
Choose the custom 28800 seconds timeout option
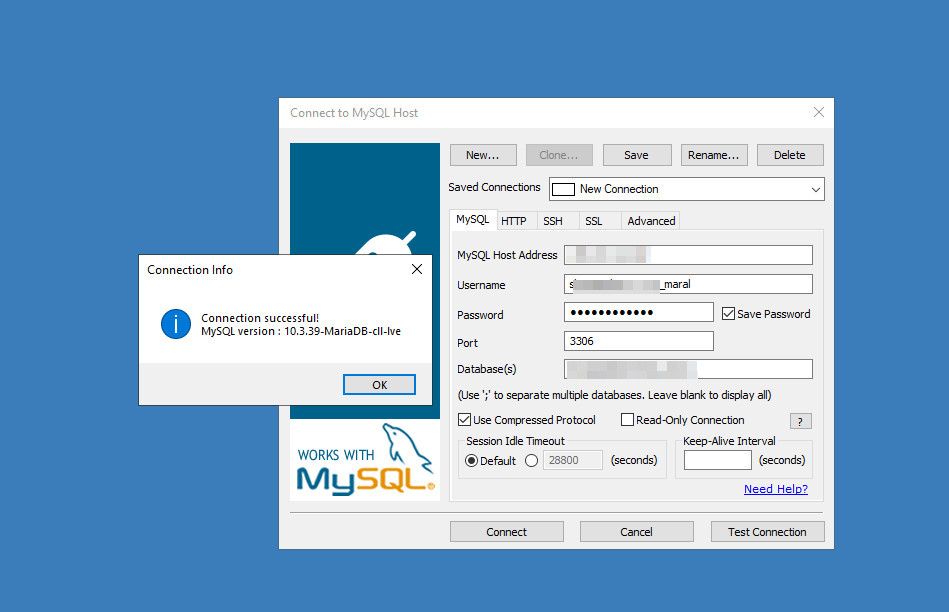pos(531,460)
